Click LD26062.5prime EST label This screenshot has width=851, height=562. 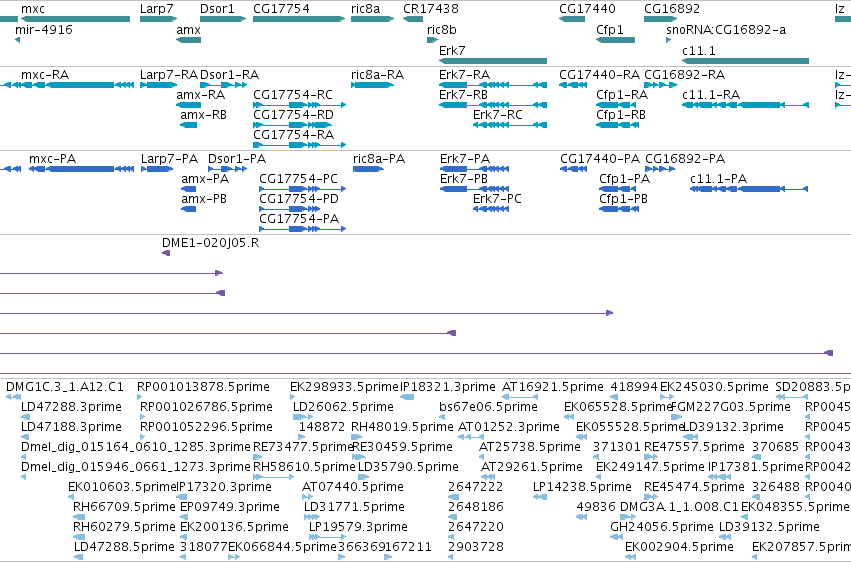343,407
